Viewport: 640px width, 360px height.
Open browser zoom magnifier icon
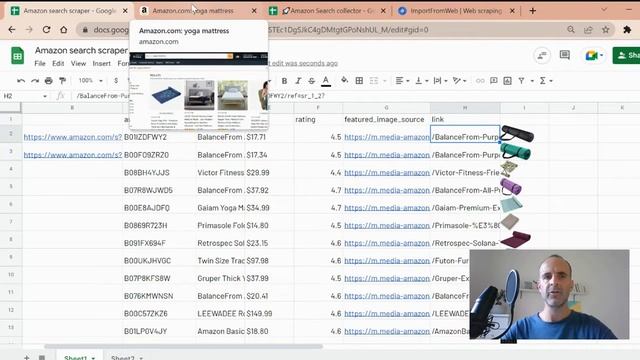pyautogui.click(x=571, y=29)
